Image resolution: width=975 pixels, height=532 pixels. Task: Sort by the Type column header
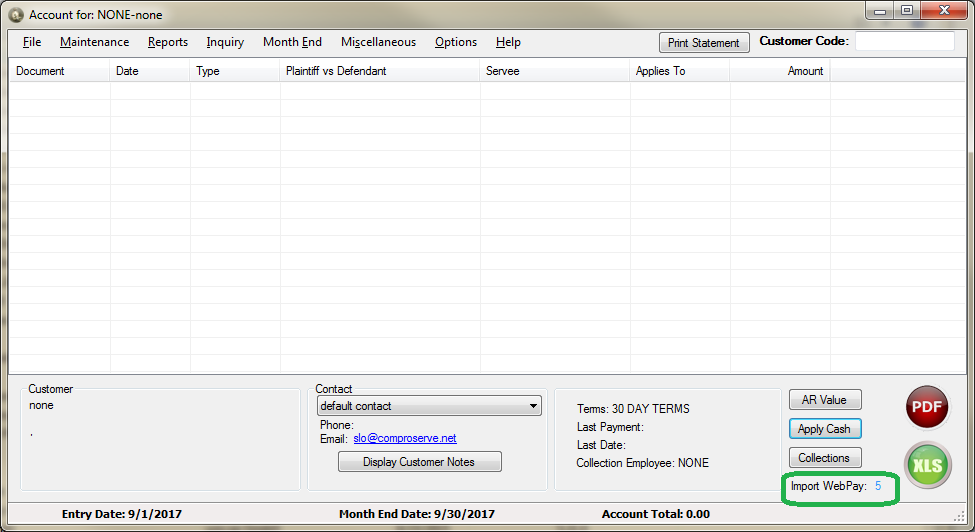click(x=235, y=71)
